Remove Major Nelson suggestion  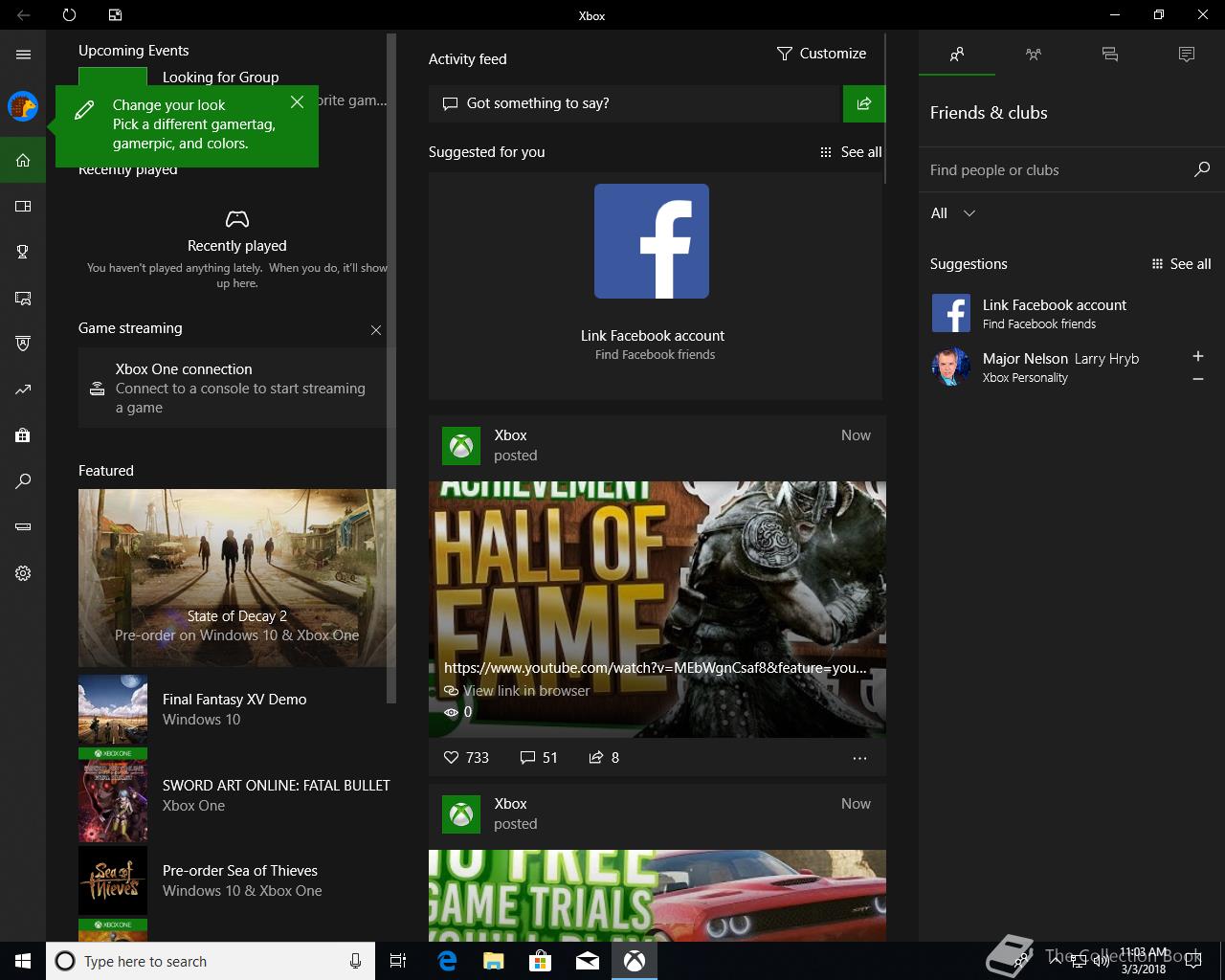1197,379
